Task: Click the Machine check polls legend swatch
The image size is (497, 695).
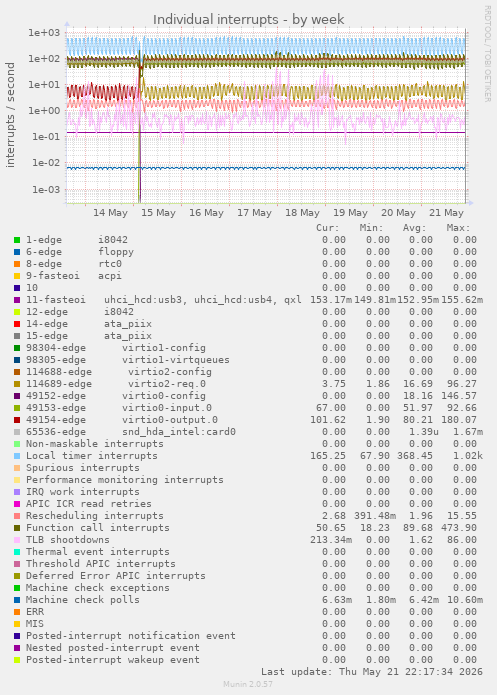Action: tap(17, 600)
